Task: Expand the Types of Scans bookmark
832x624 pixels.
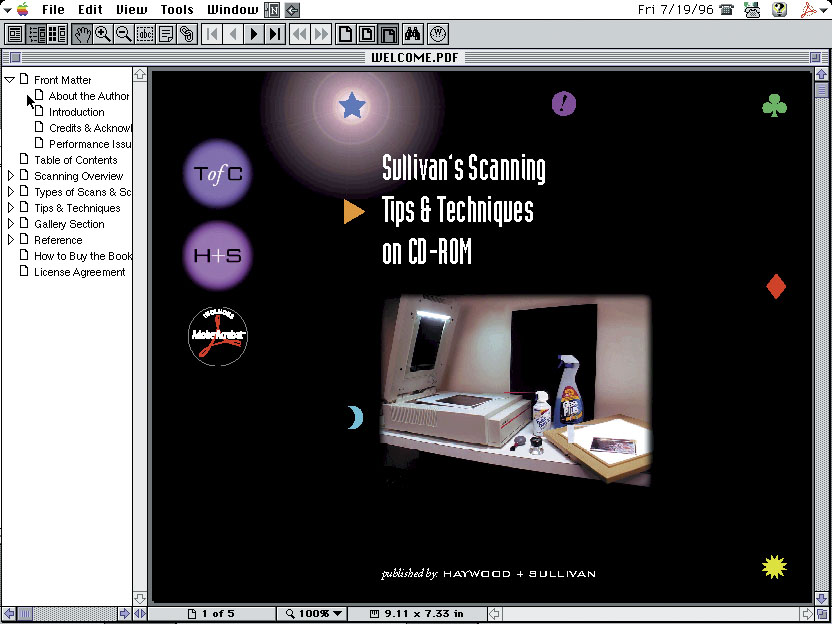Action: (x=10, y=192)
